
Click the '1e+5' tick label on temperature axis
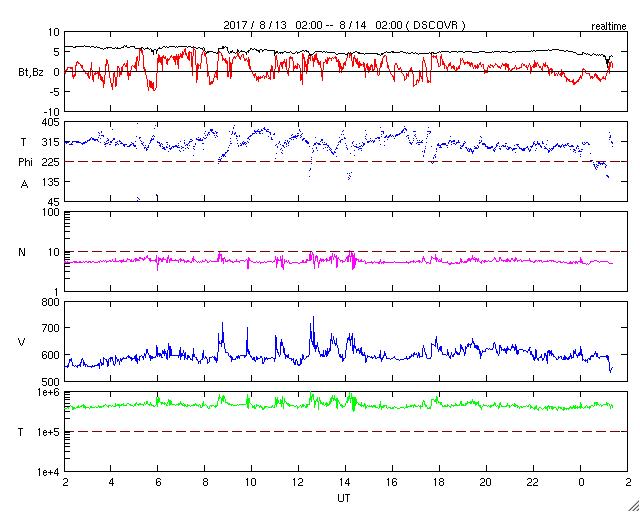(x=49, y=432)
